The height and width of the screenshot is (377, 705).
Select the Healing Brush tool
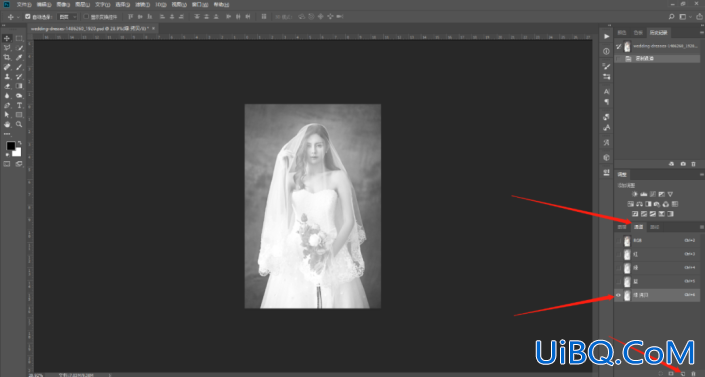tap(7, 67)
